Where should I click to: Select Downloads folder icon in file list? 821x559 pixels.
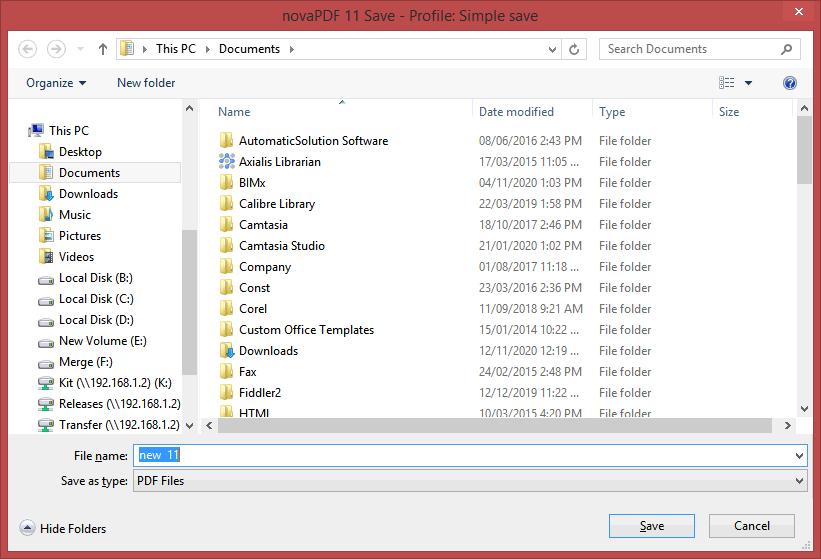click(226, 351)
